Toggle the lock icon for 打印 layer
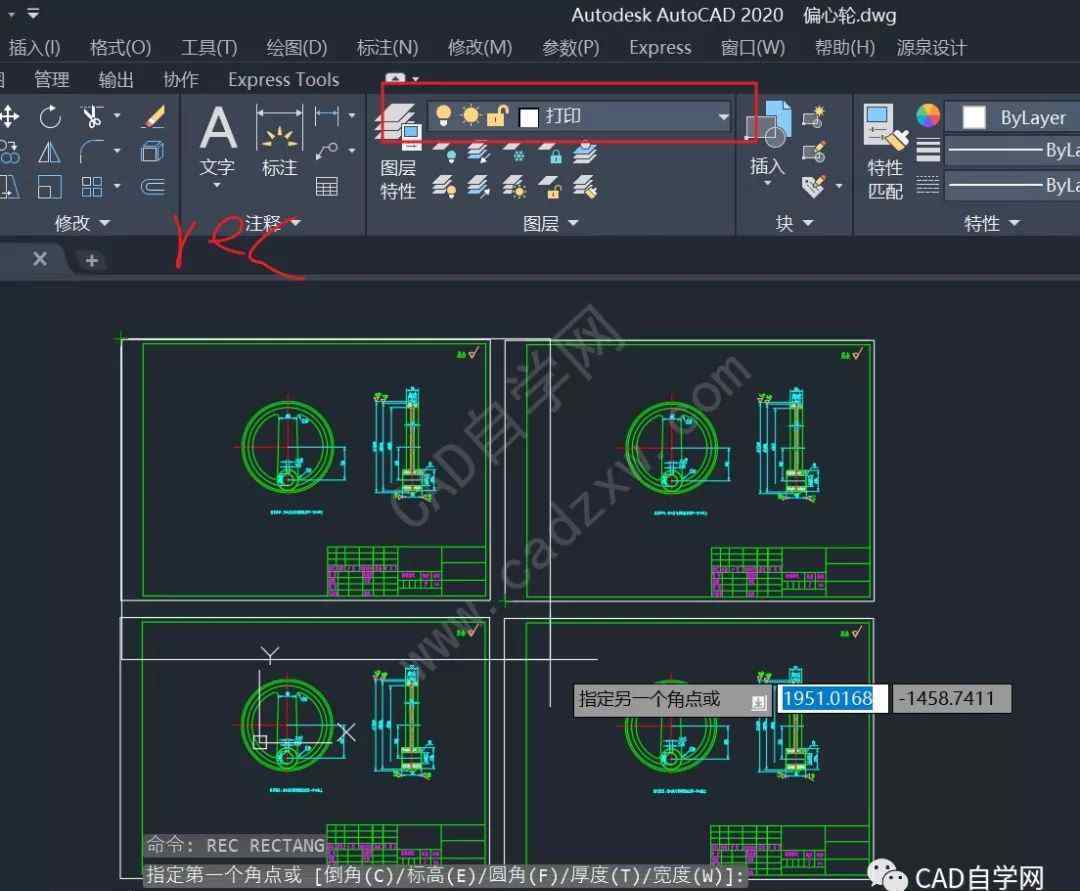Image resolution: width=1080 pixels, height=891 pixels. 497,116
